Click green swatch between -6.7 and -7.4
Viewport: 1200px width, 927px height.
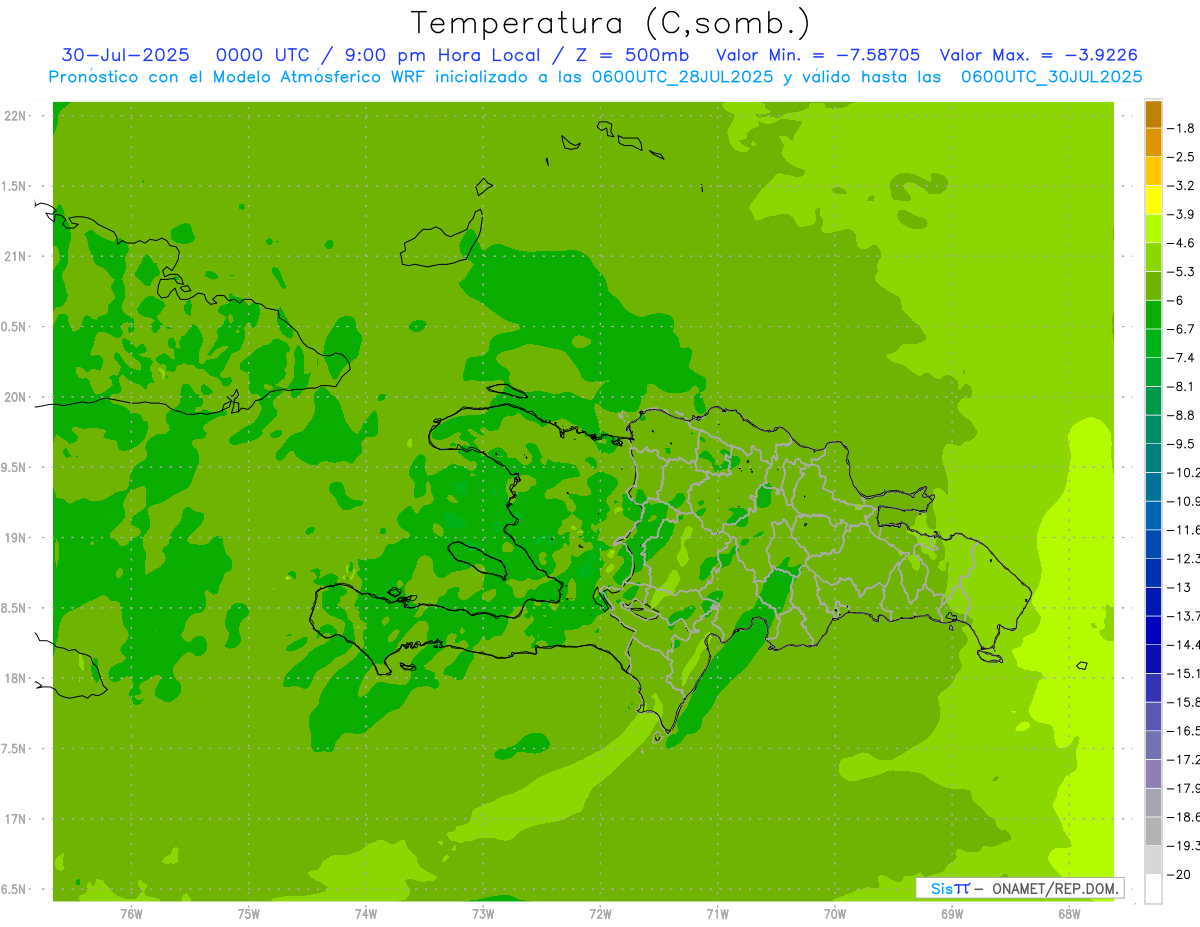pyautogui.click(x=1154, y=343)
